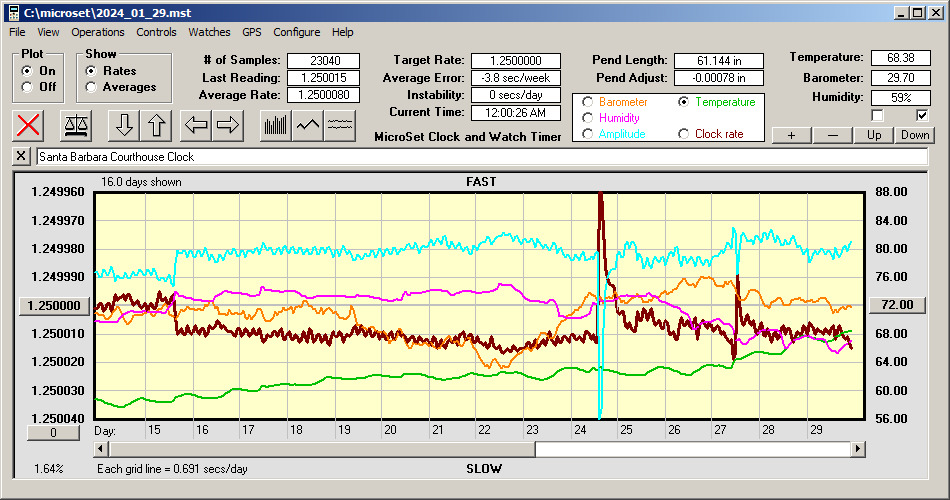Select the Amplitude trace option
Screen dimensions: 950x500
tap(587, 134)
